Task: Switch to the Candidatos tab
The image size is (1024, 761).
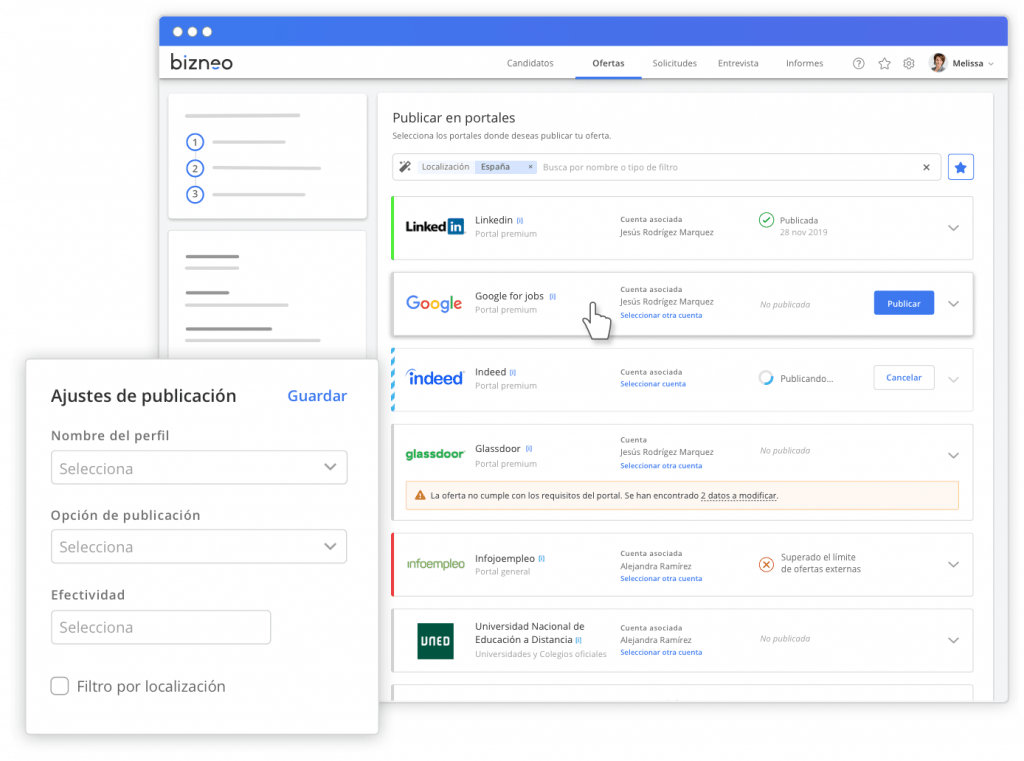Action: tap(530, 63)
